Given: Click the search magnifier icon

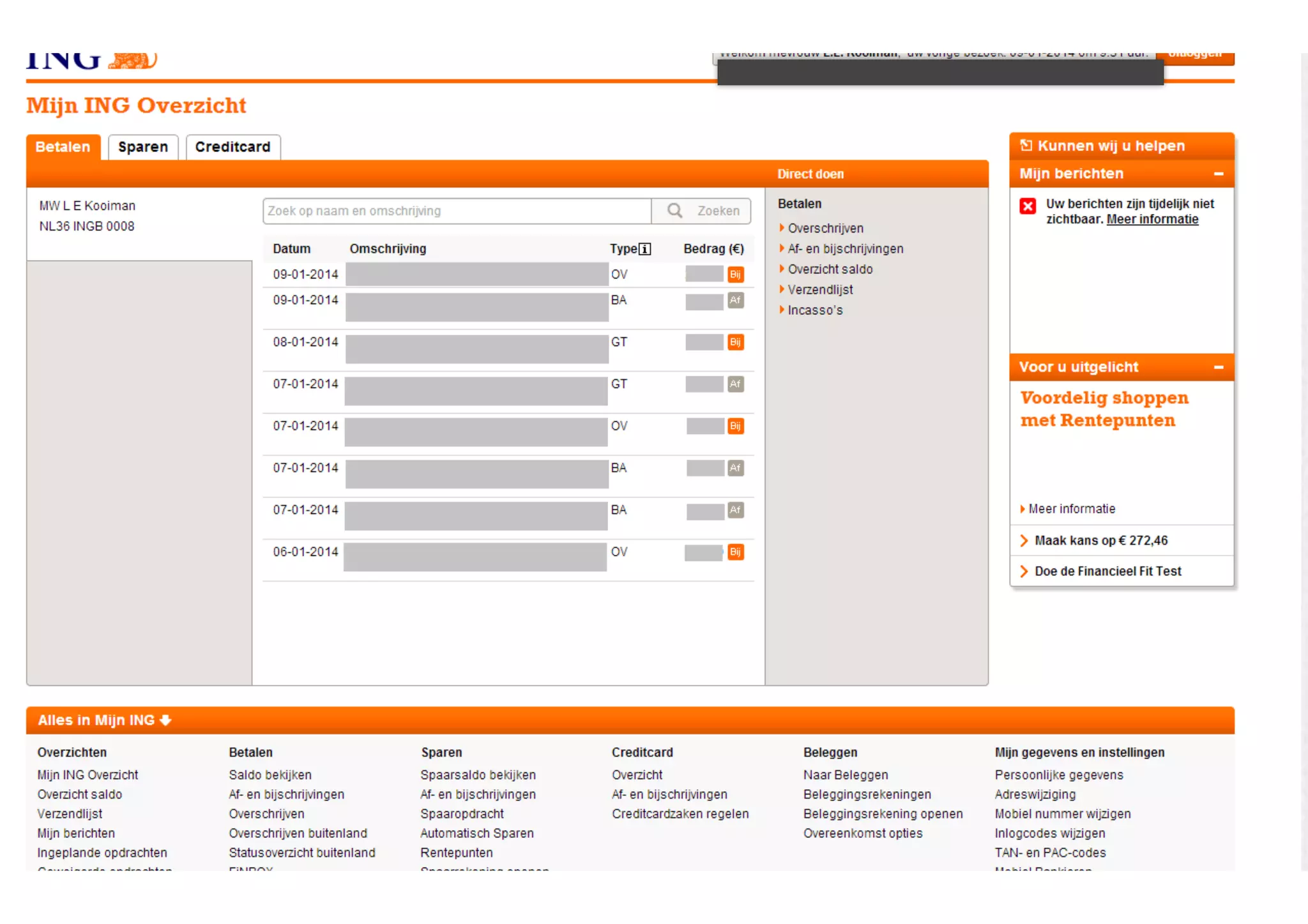Looking at the screenshot, I should [674, 211].
